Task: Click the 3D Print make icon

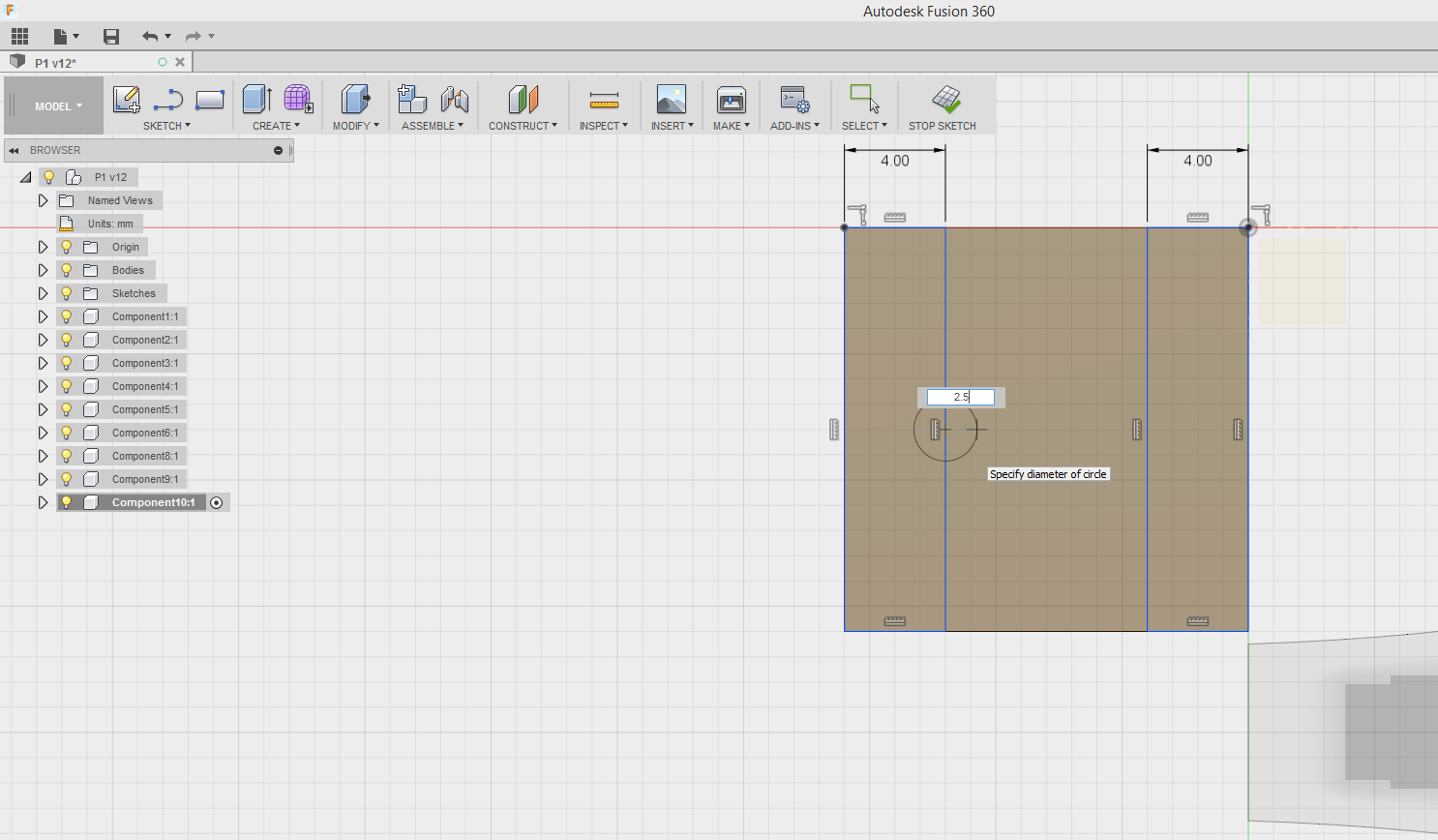Action: click(x=731, y=99)
